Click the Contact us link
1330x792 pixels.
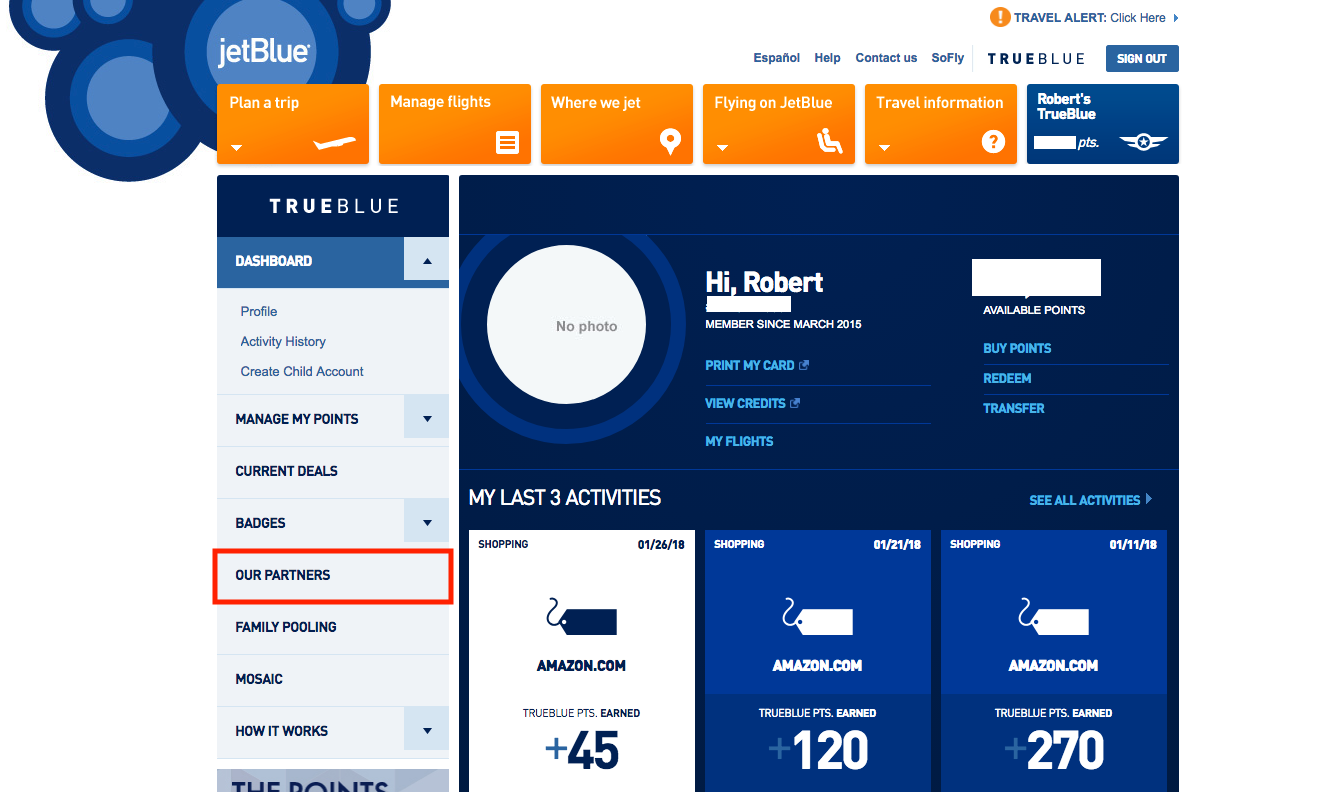[x=886, y=58]
